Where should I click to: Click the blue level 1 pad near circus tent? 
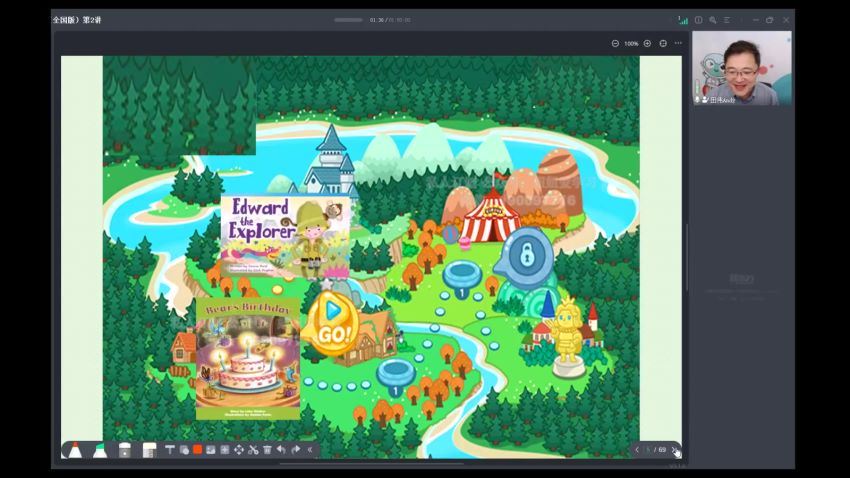pyautogui.click(x=462, y=279)
